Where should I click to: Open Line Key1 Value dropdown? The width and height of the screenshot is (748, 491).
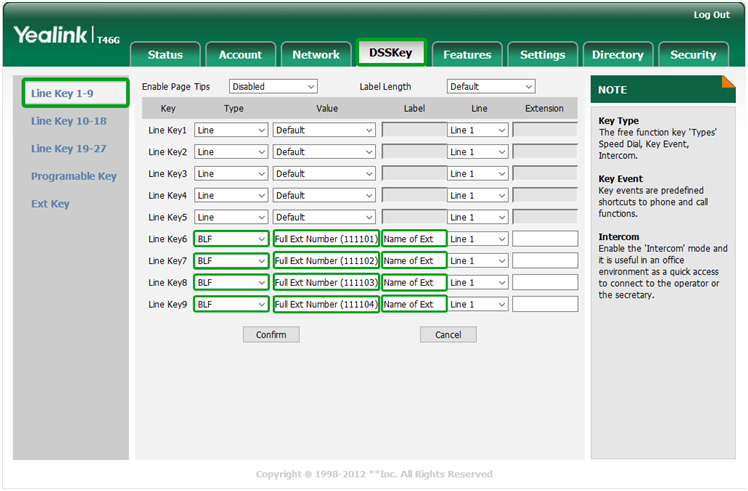coord(324,130)
